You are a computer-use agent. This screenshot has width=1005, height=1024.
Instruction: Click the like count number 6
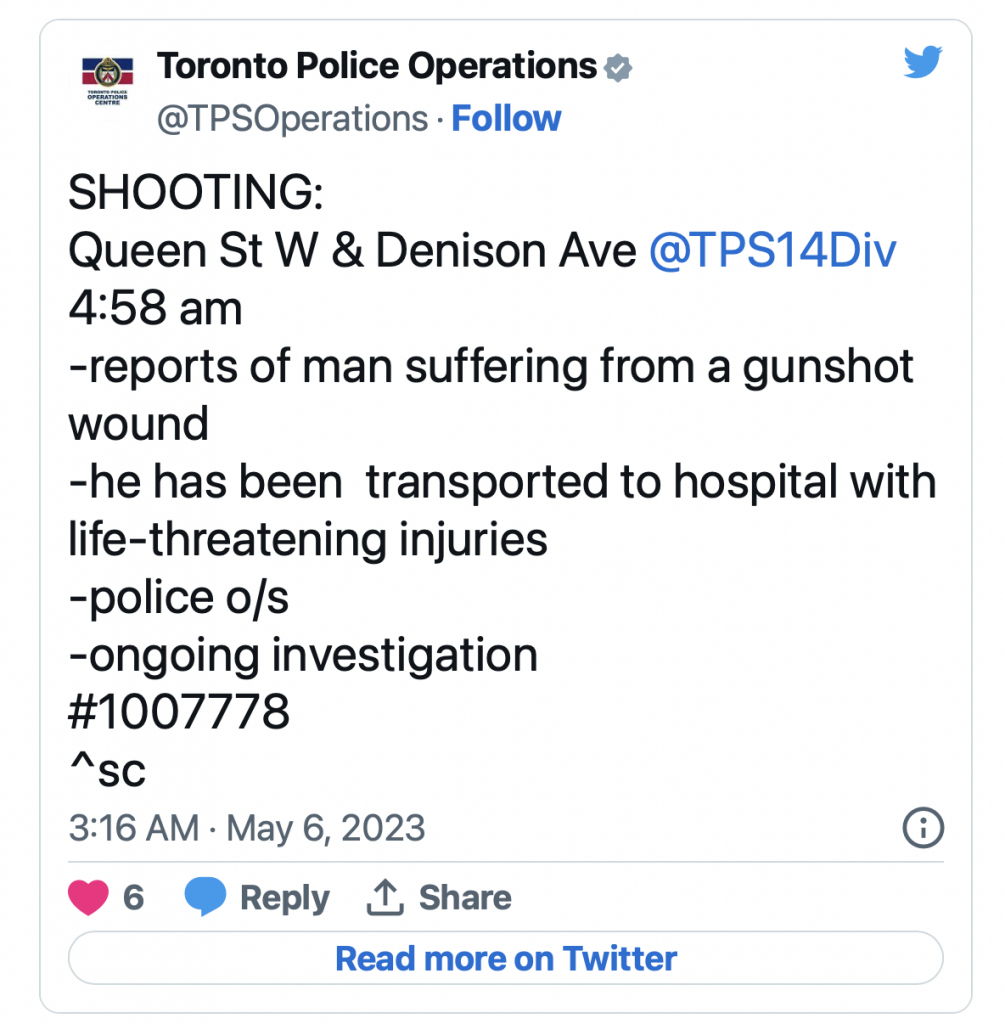[x=133, y=897]
